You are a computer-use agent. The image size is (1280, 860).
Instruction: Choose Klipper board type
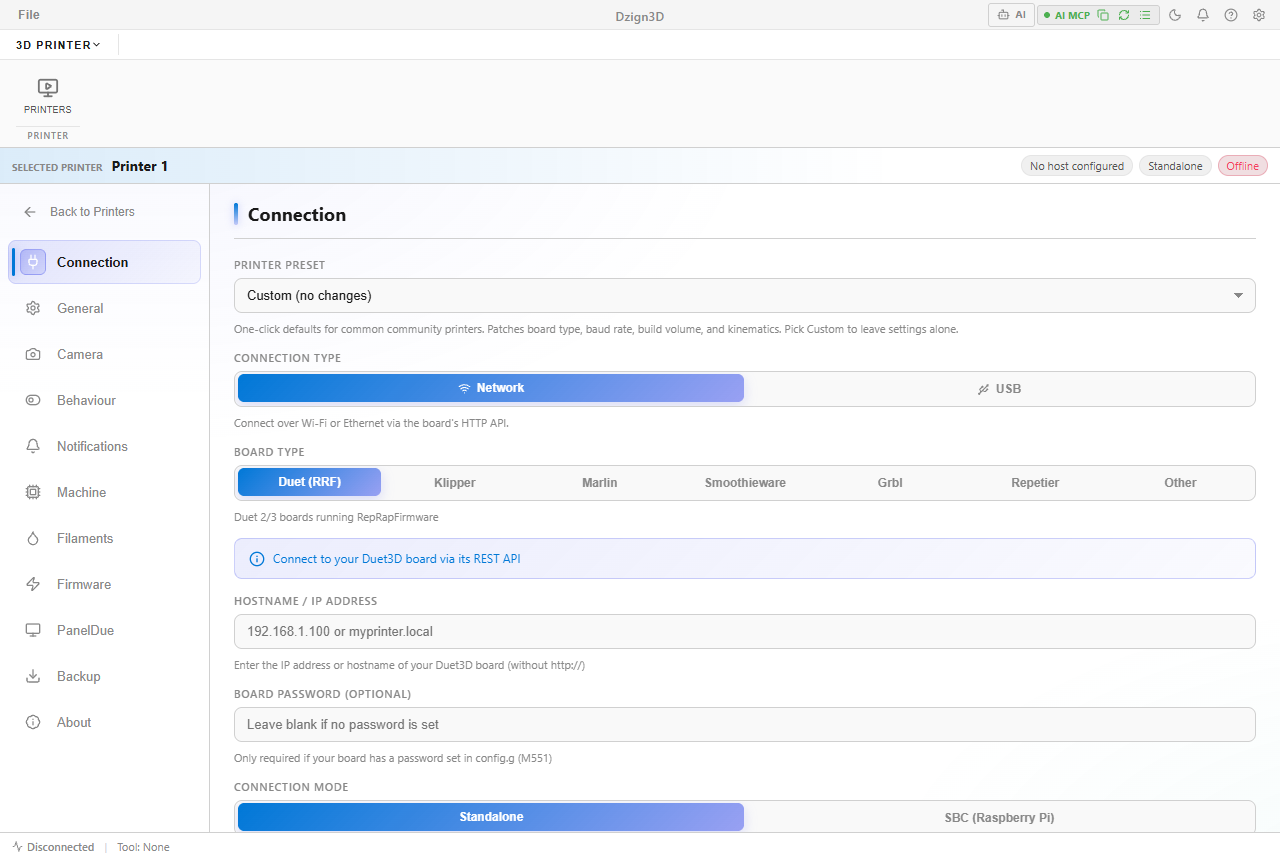pos(455,482)
